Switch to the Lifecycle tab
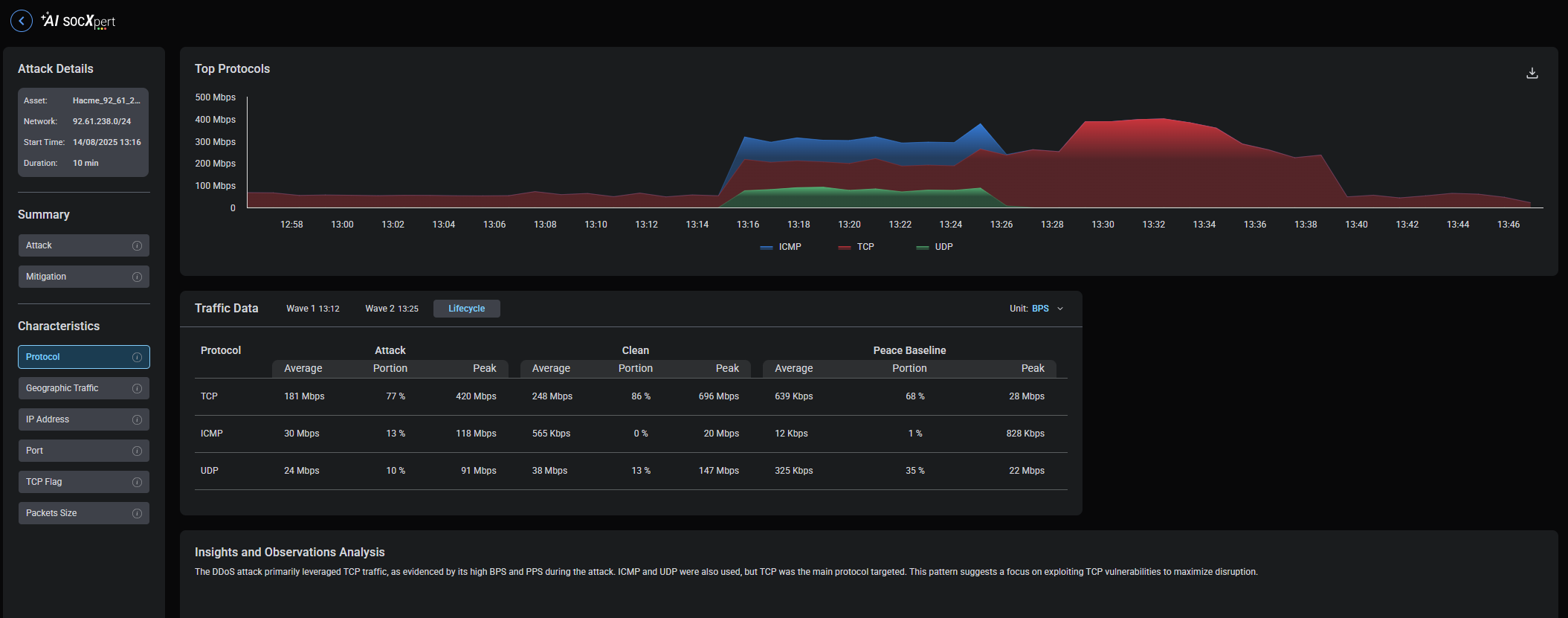1568x618 pixels. pos(466,309)
